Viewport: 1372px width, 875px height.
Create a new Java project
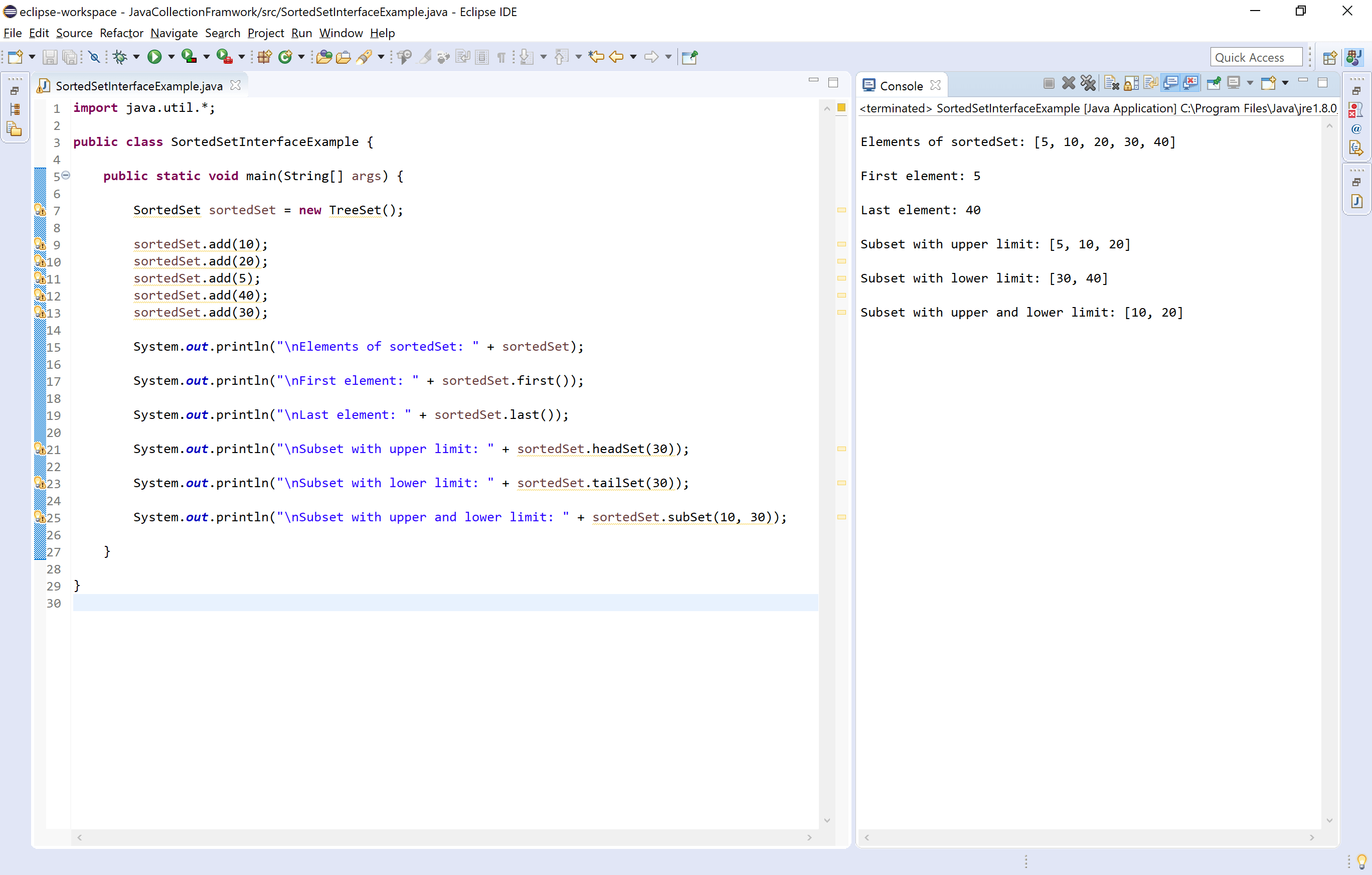(264, 56)
